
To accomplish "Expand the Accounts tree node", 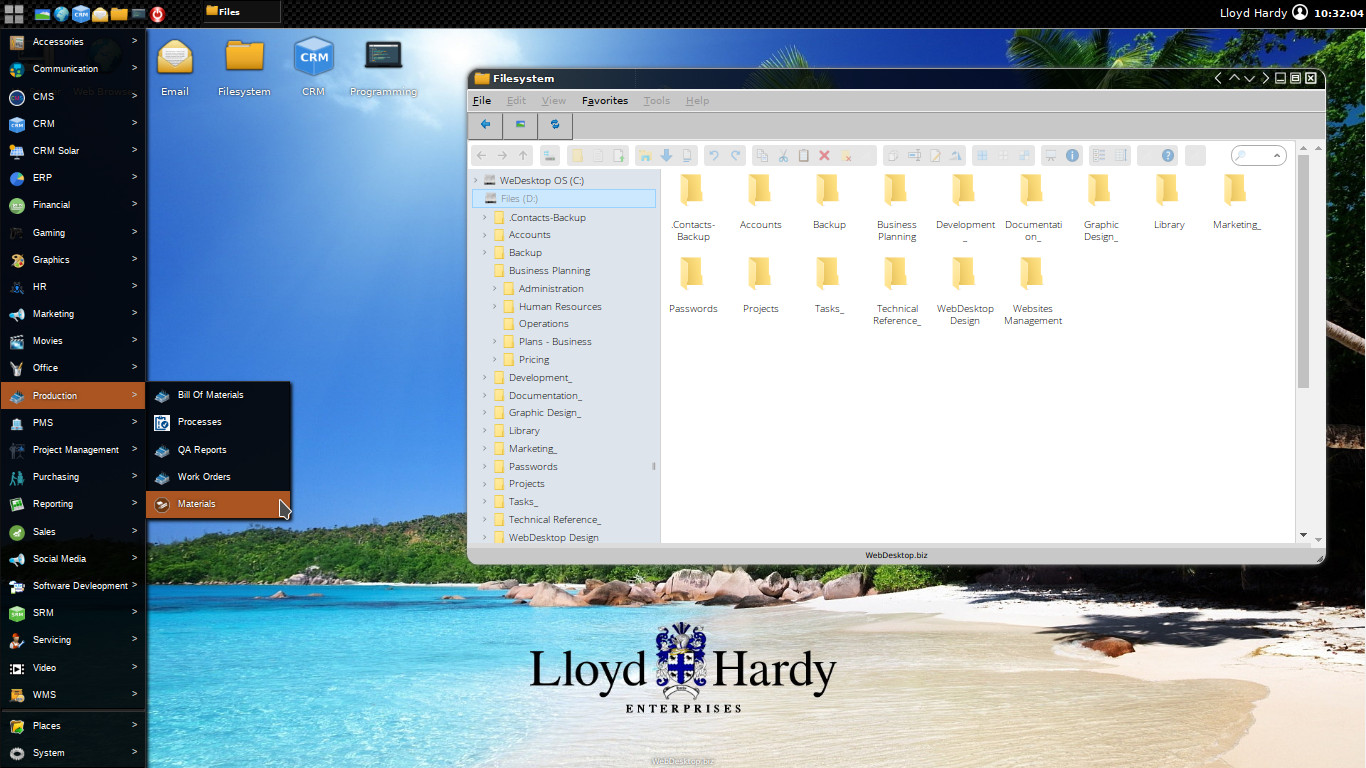I will click(x=485, y=235).
